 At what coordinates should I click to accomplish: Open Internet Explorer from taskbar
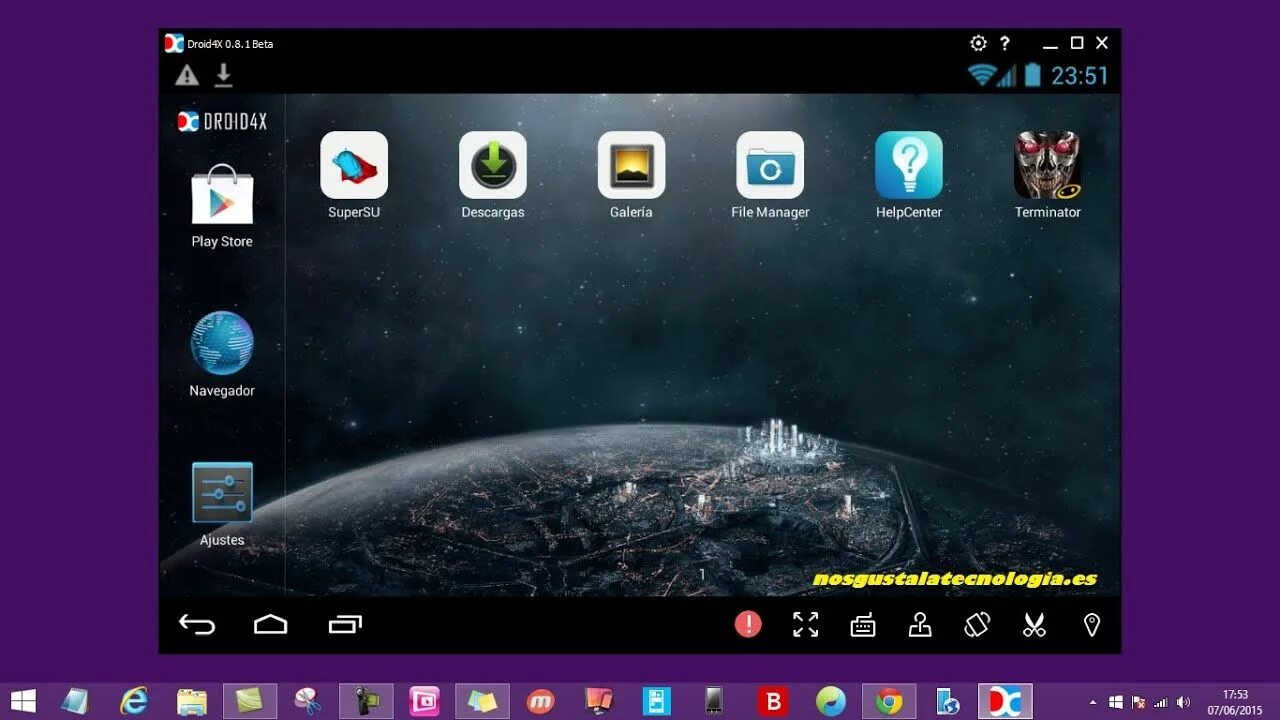tap(134, 701)
